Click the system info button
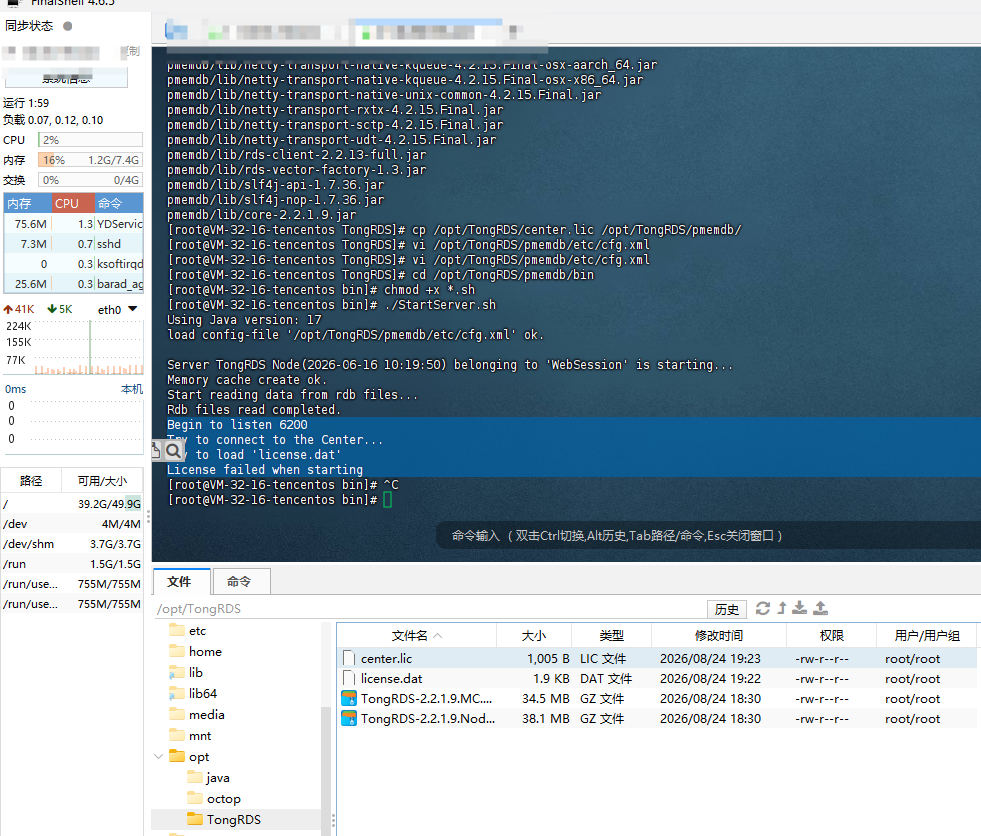 point(66,78)
